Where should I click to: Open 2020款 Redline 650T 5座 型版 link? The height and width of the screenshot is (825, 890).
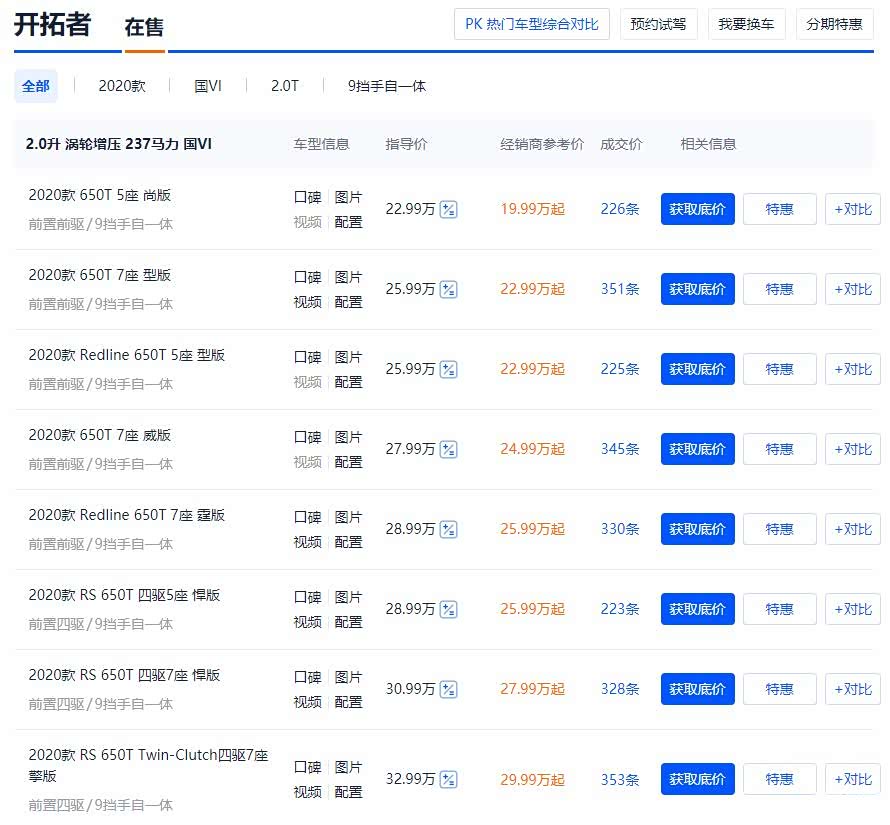click(127, 355)
